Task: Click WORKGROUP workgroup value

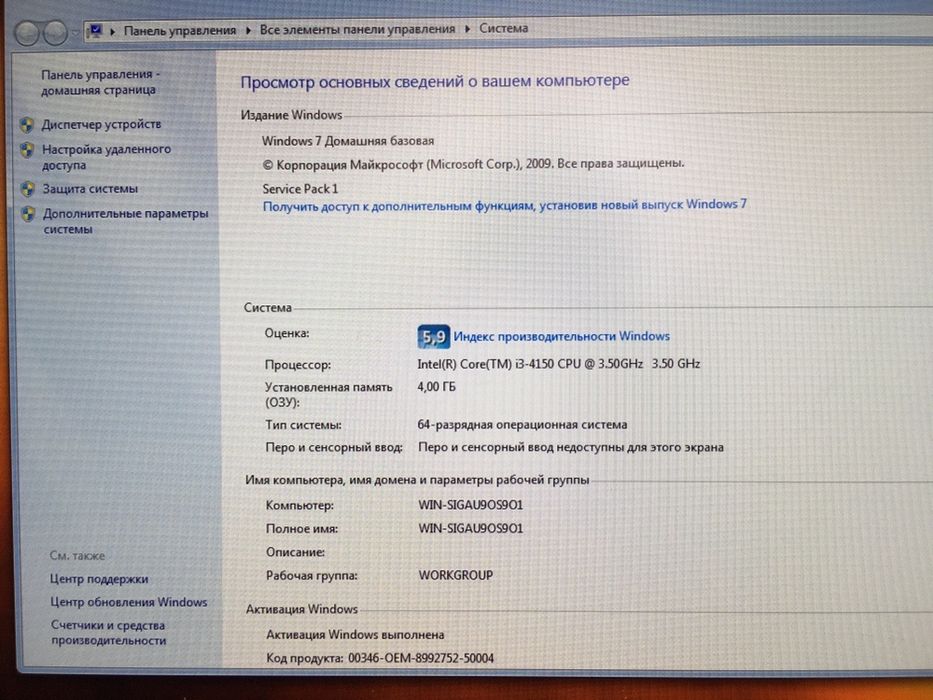Action: [456, 576]
